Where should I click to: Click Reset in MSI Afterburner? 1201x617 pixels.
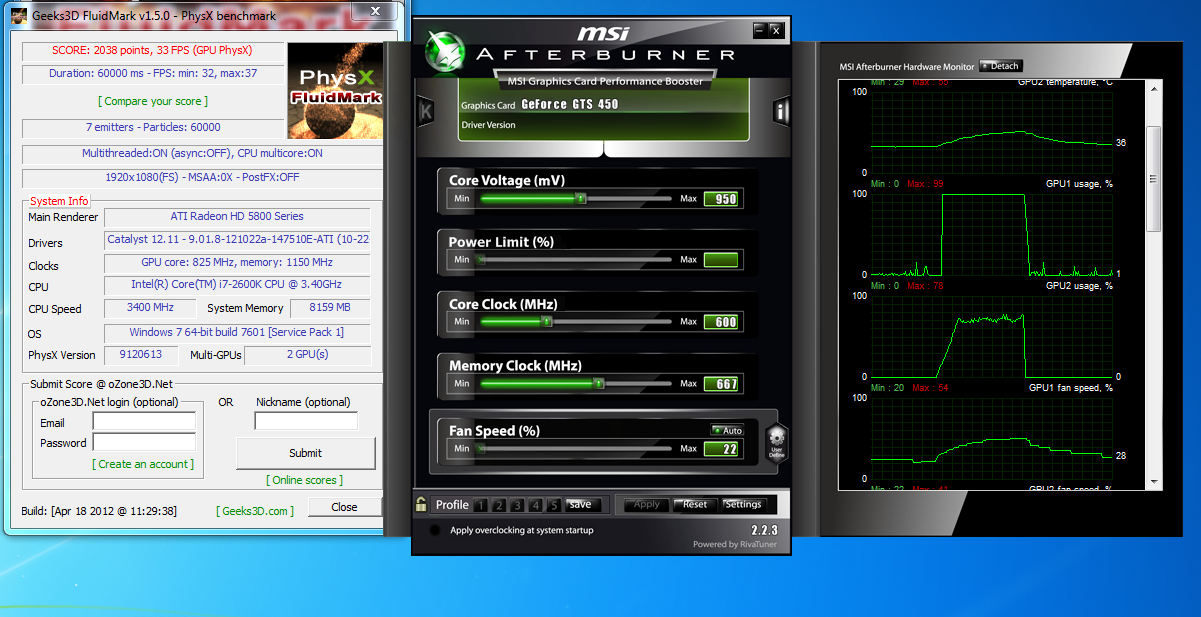pyautogui.click(x=695, y=505)
